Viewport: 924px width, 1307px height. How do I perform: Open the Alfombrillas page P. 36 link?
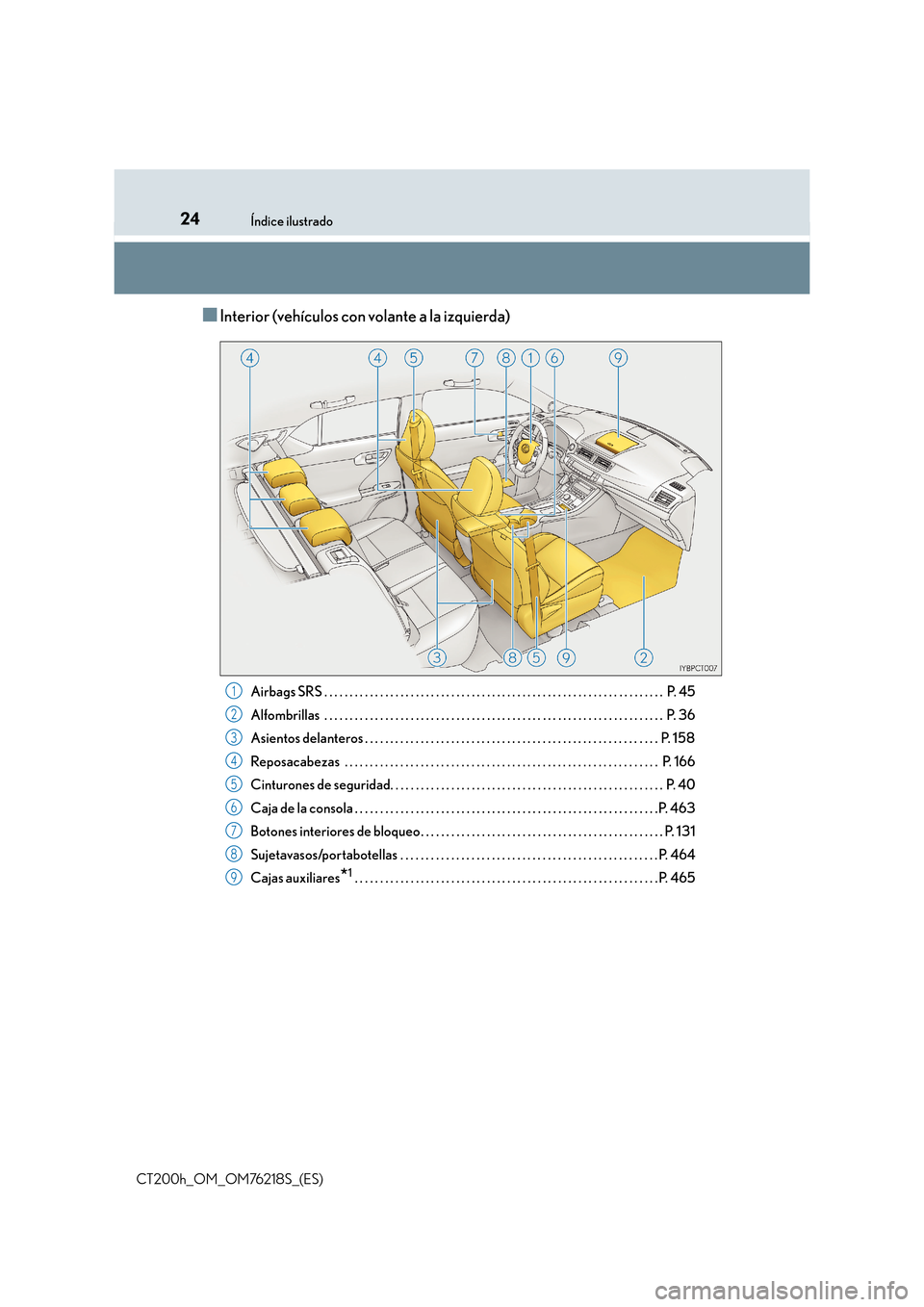(680, 714)
